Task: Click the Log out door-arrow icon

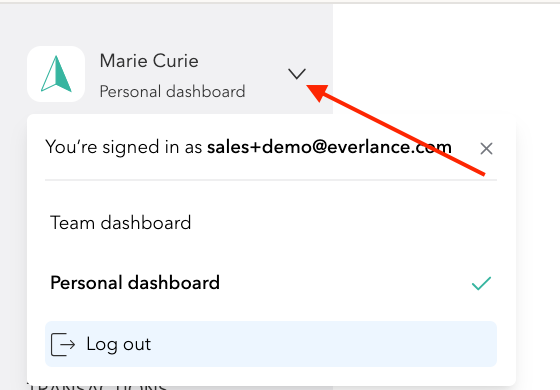Action: pyautogui.click(x=63, y=344)
